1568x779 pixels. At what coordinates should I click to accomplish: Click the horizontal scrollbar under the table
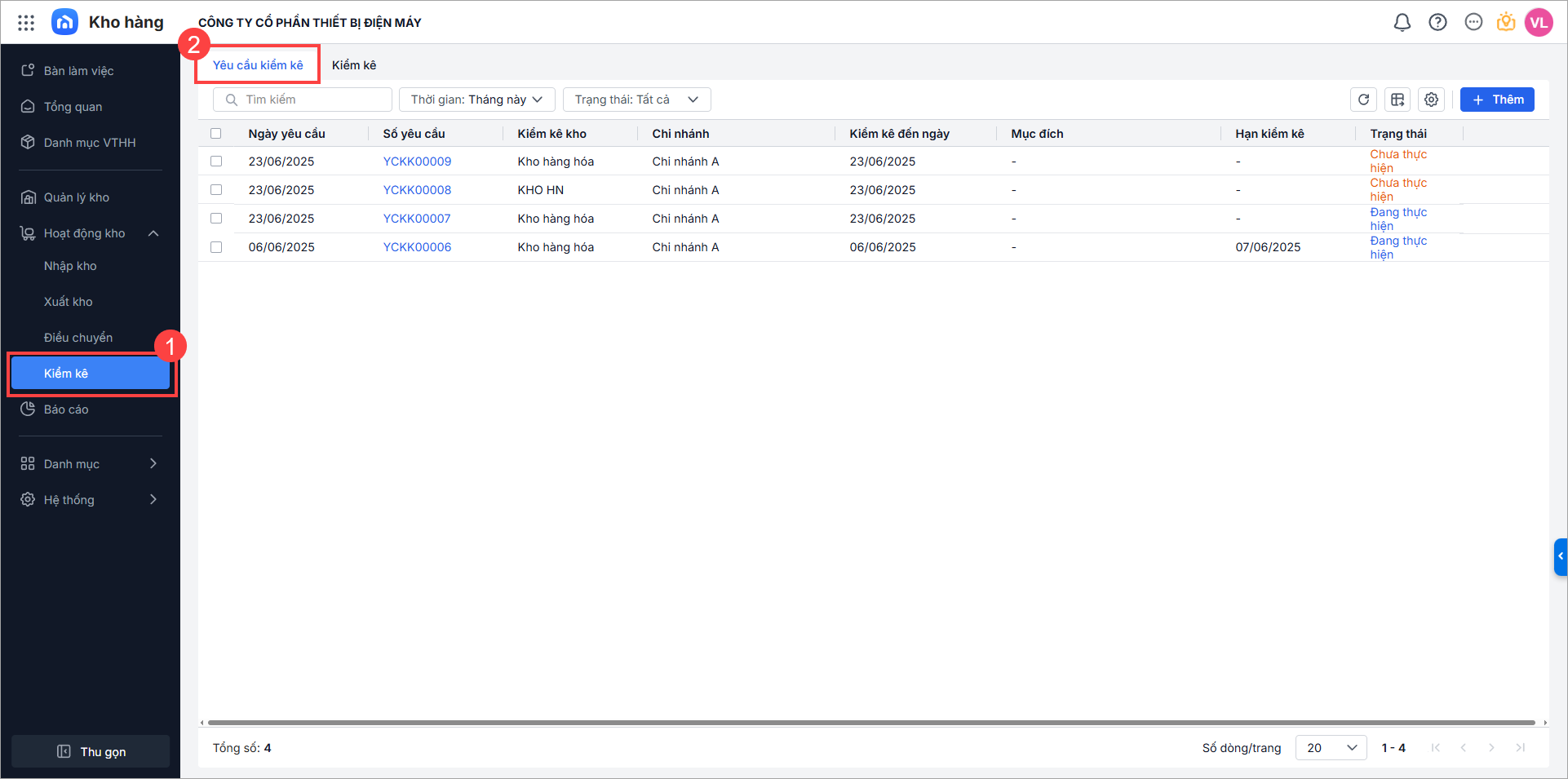(871, 723)
